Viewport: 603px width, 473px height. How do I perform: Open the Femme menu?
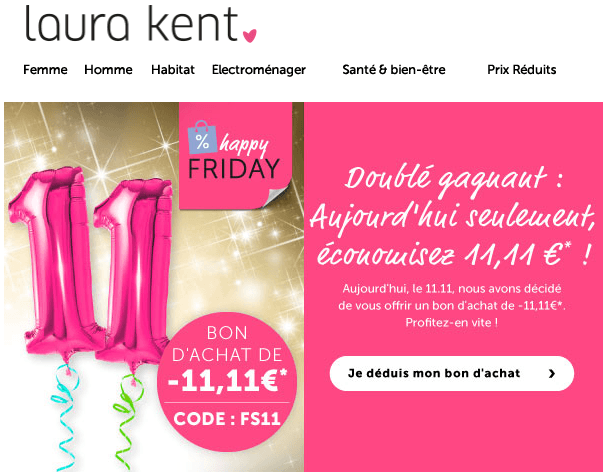pyautogui.click(x=45, y=70)
